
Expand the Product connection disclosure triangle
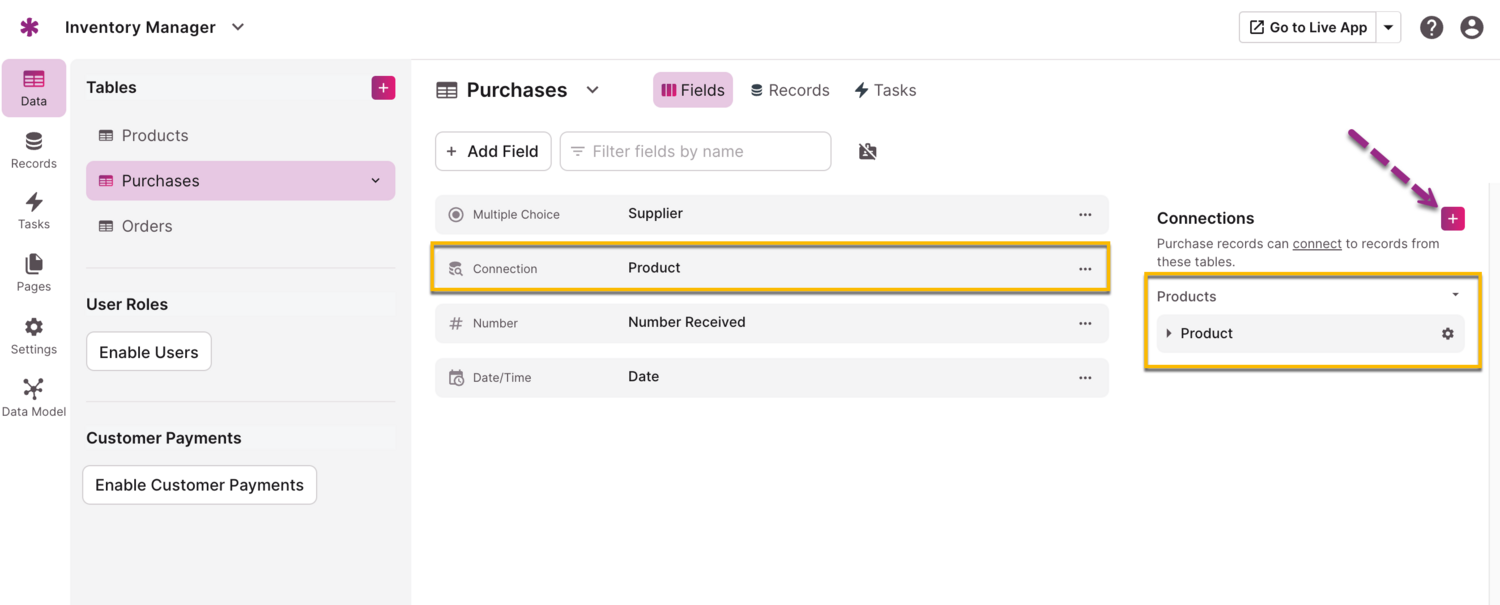1169,334
